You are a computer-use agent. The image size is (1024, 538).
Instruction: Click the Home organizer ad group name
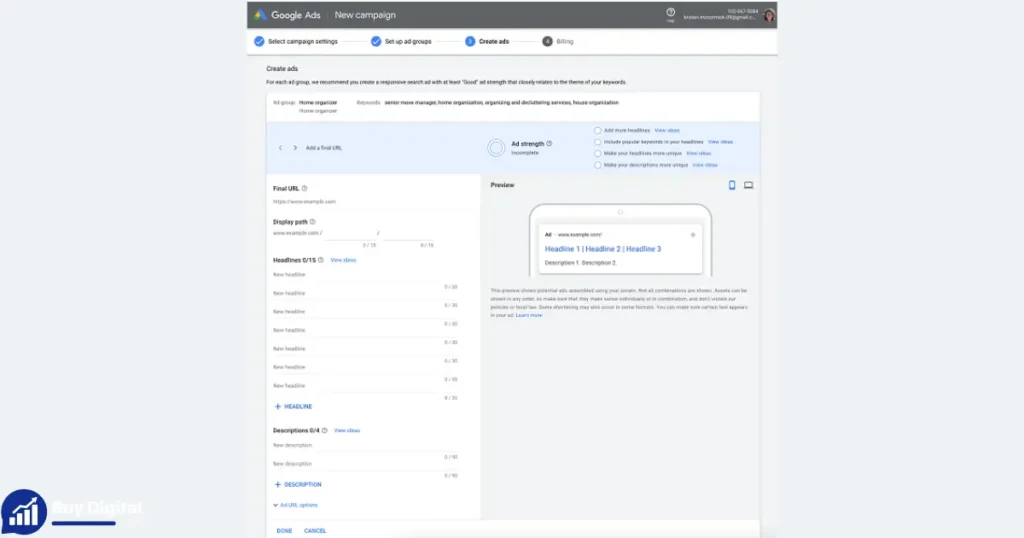tap(318, 103)
